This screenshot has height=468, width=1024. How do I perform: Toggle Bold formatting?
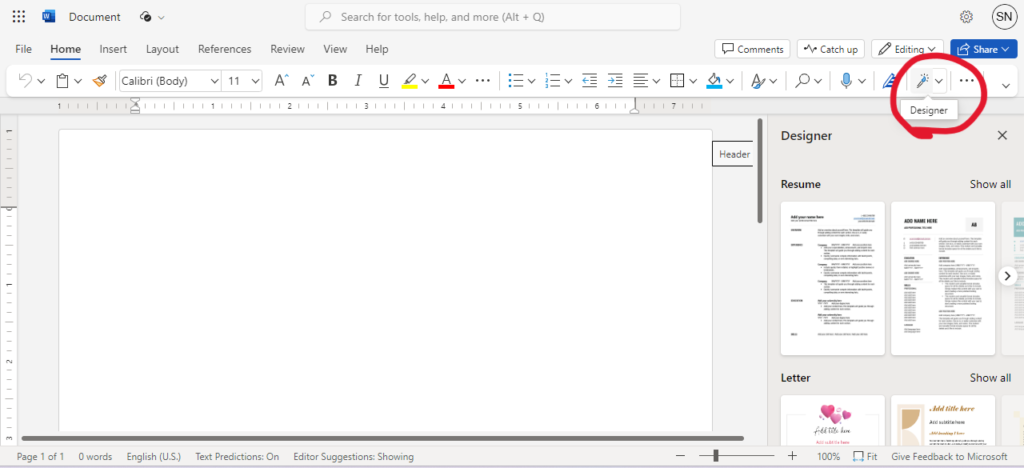click(x=332, y=81)
